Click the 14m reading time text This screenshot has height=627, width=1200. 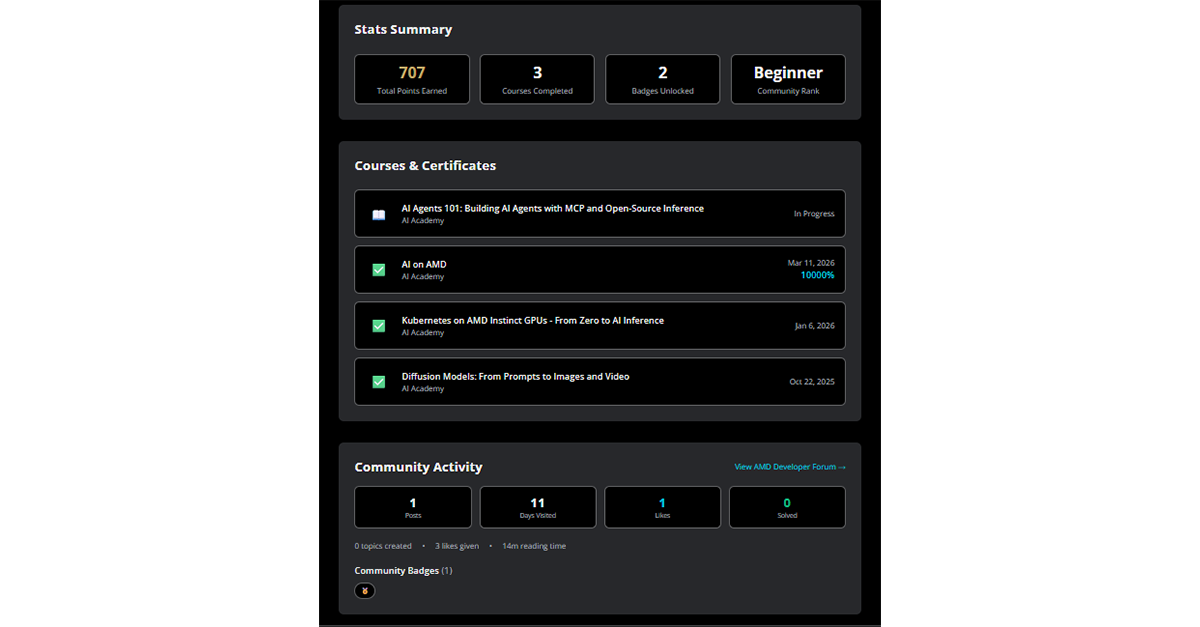pyautogui.click(x=534, y=545)
